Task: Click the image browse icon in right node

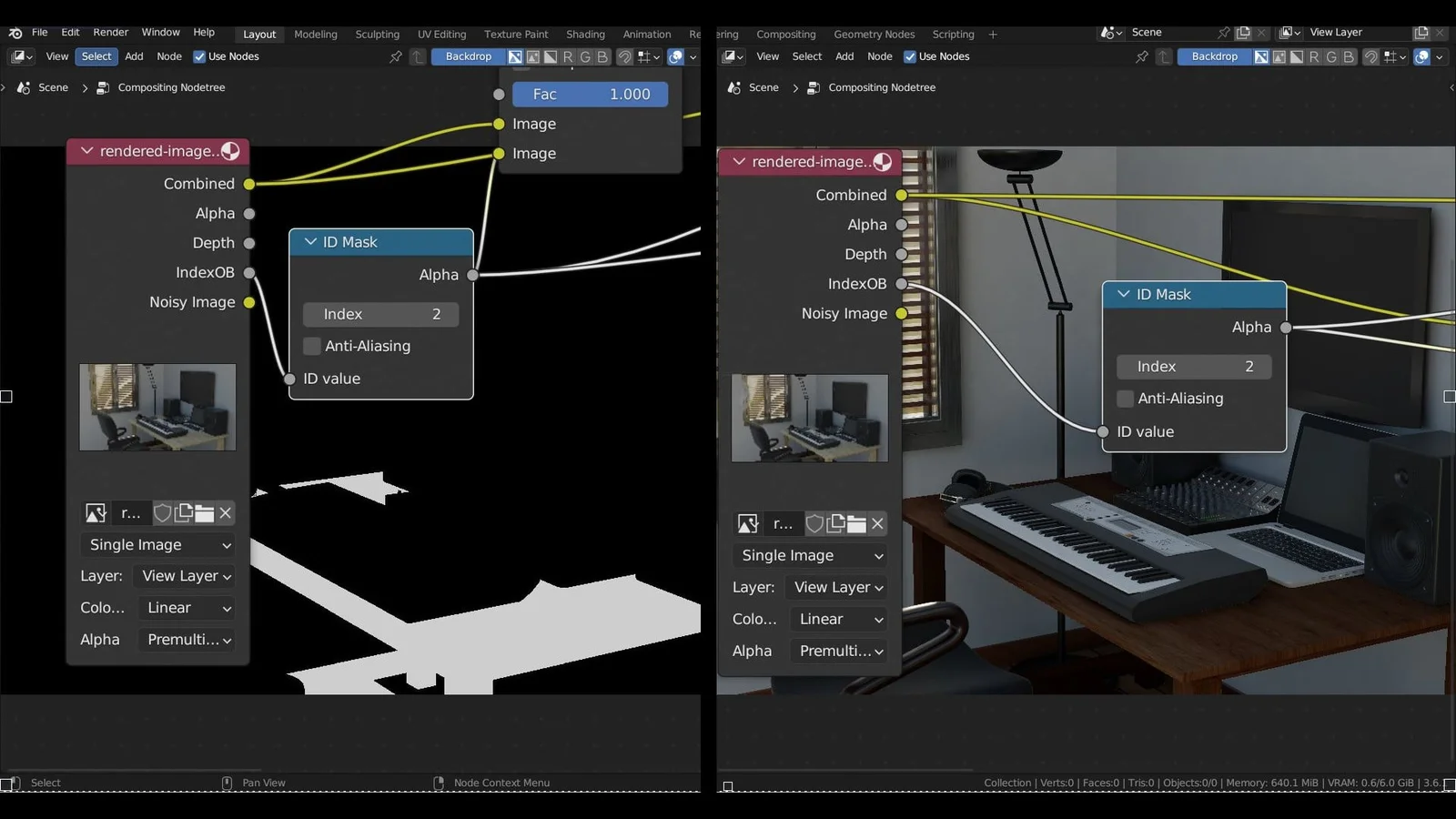Action: tap(748, 523)
